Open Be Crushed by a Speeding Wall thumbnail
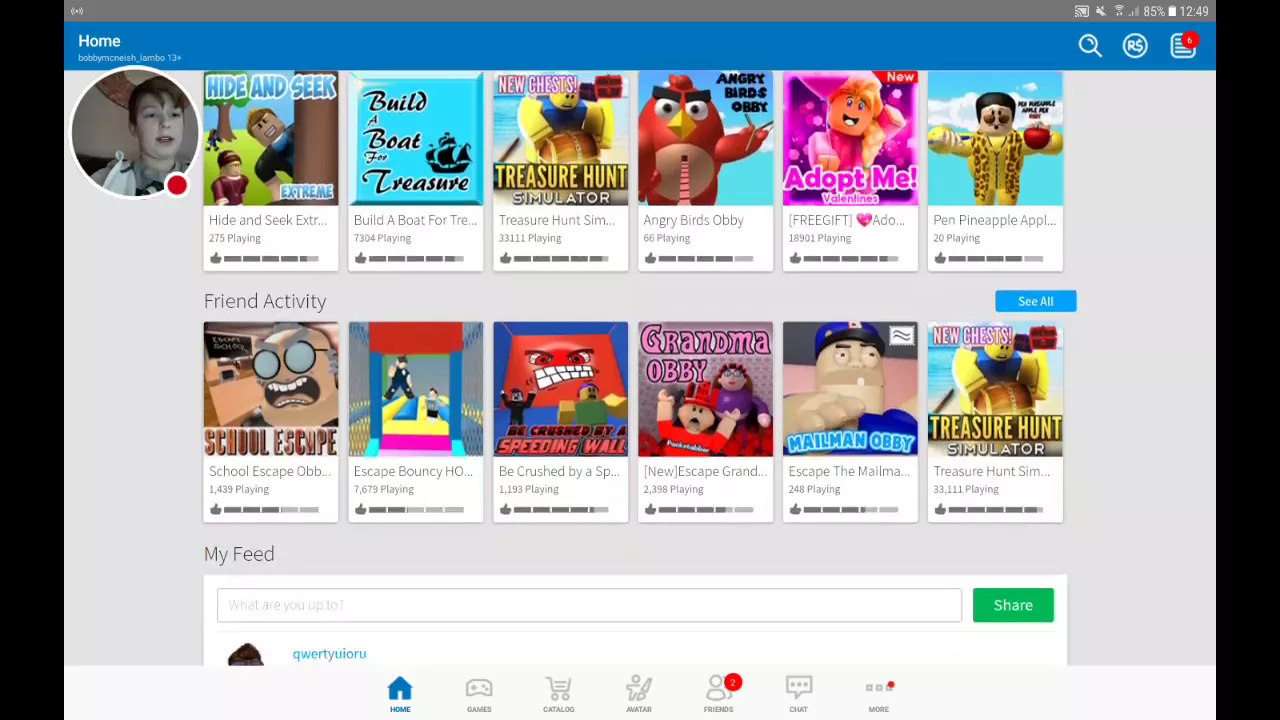Image resolution: width=1280 pixels, height=720 pixels. pyautogui.click(x=561, y=389)
